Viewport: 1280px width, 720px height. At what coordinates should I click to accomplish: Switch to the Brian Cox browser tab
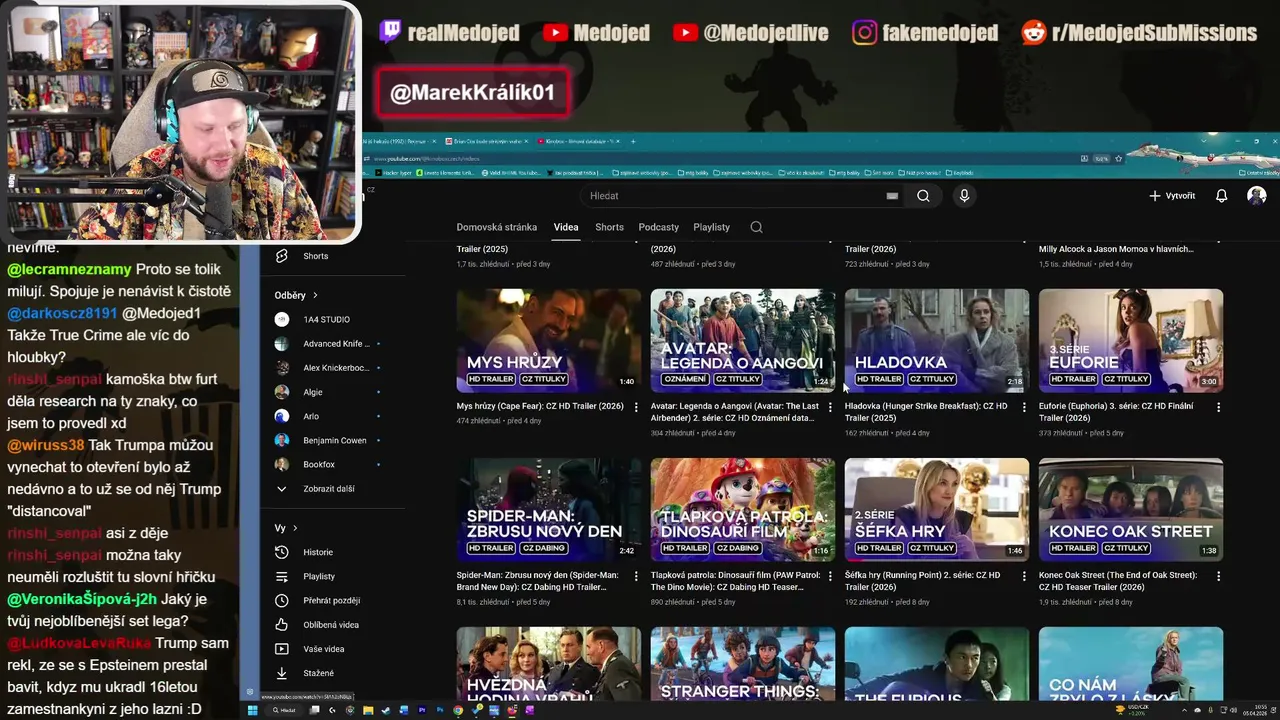tap(488, 142)
